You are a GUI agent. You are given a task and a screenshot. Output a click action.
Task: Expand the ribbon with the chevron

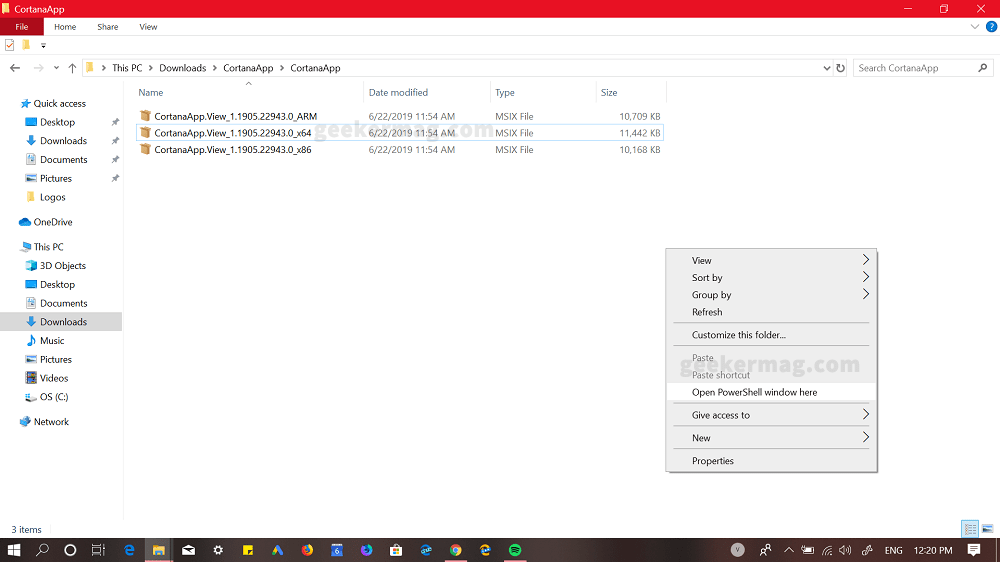point(974,27)
